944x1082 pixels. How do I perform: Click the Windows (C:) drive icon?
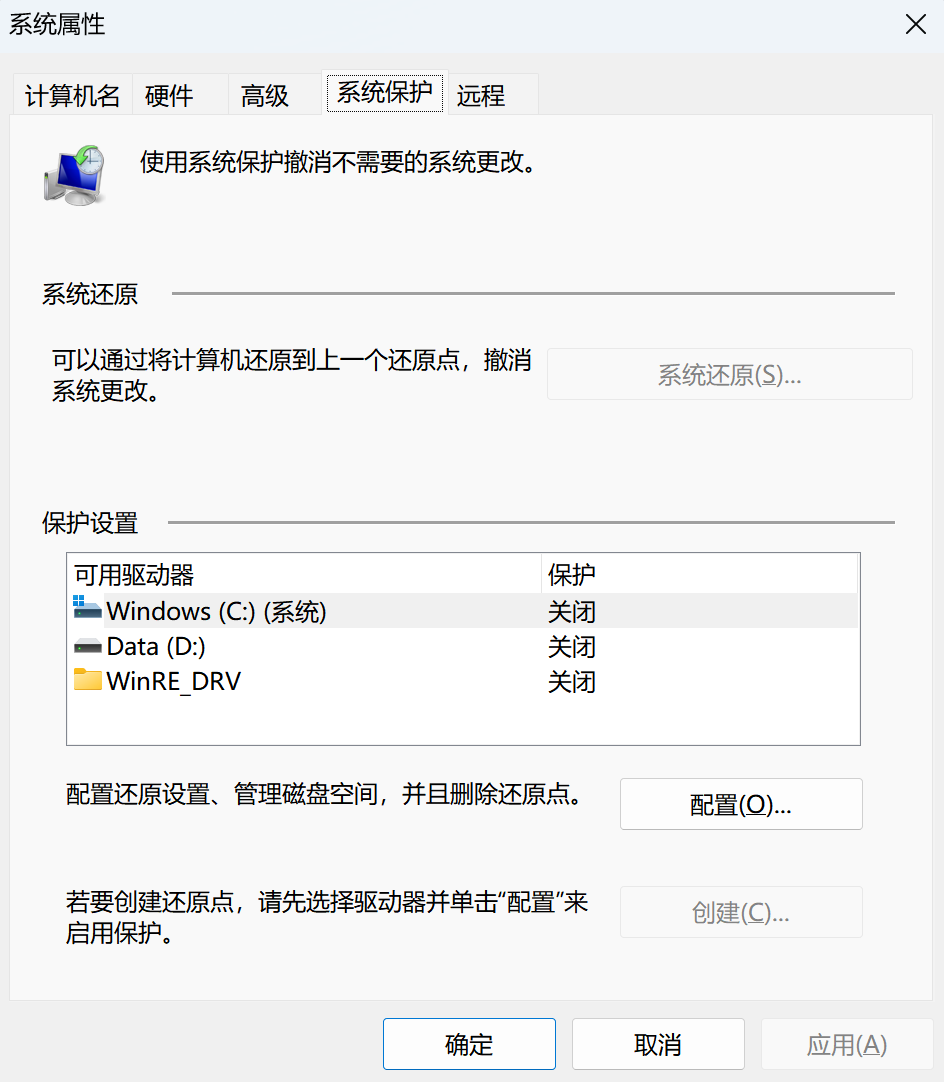click(x=86, y=610)
